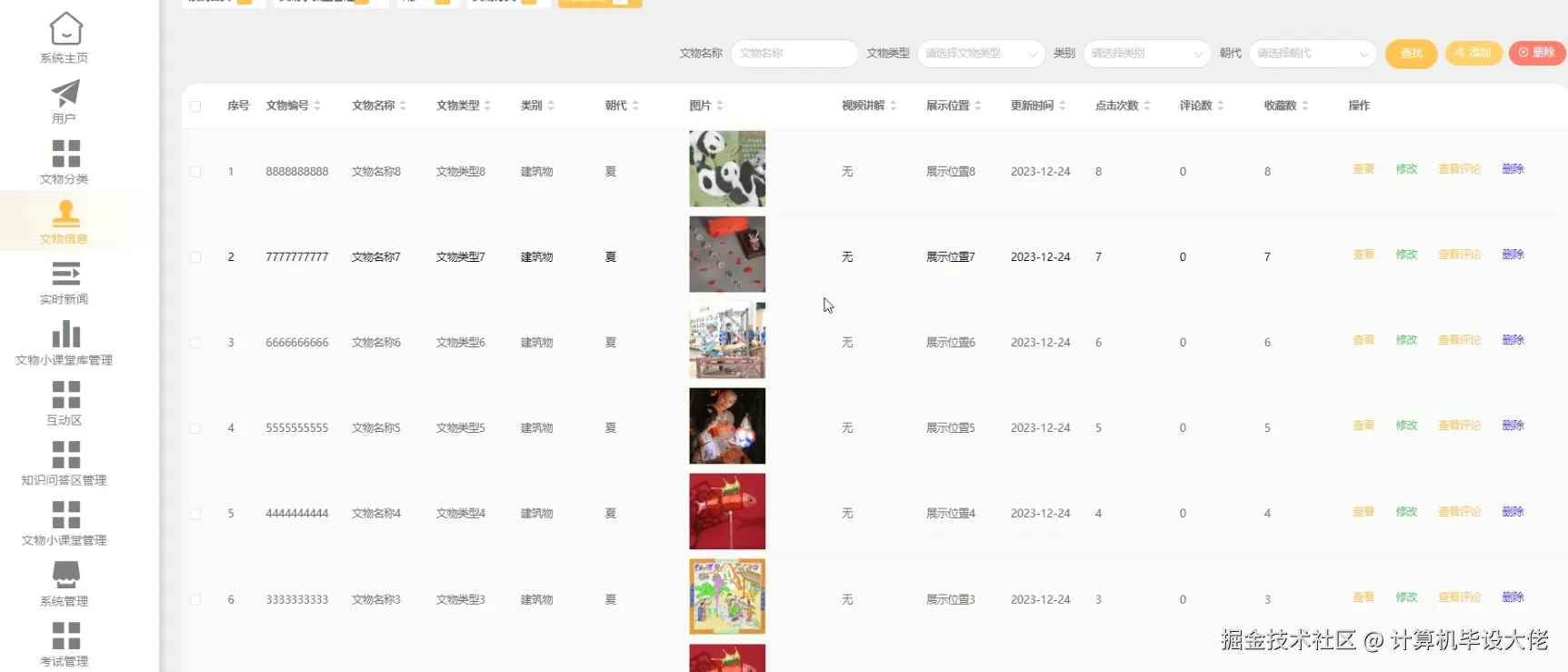Check the row with 3333333333
The width and height of the screenshot is (1568, 672).
point(195,599)
